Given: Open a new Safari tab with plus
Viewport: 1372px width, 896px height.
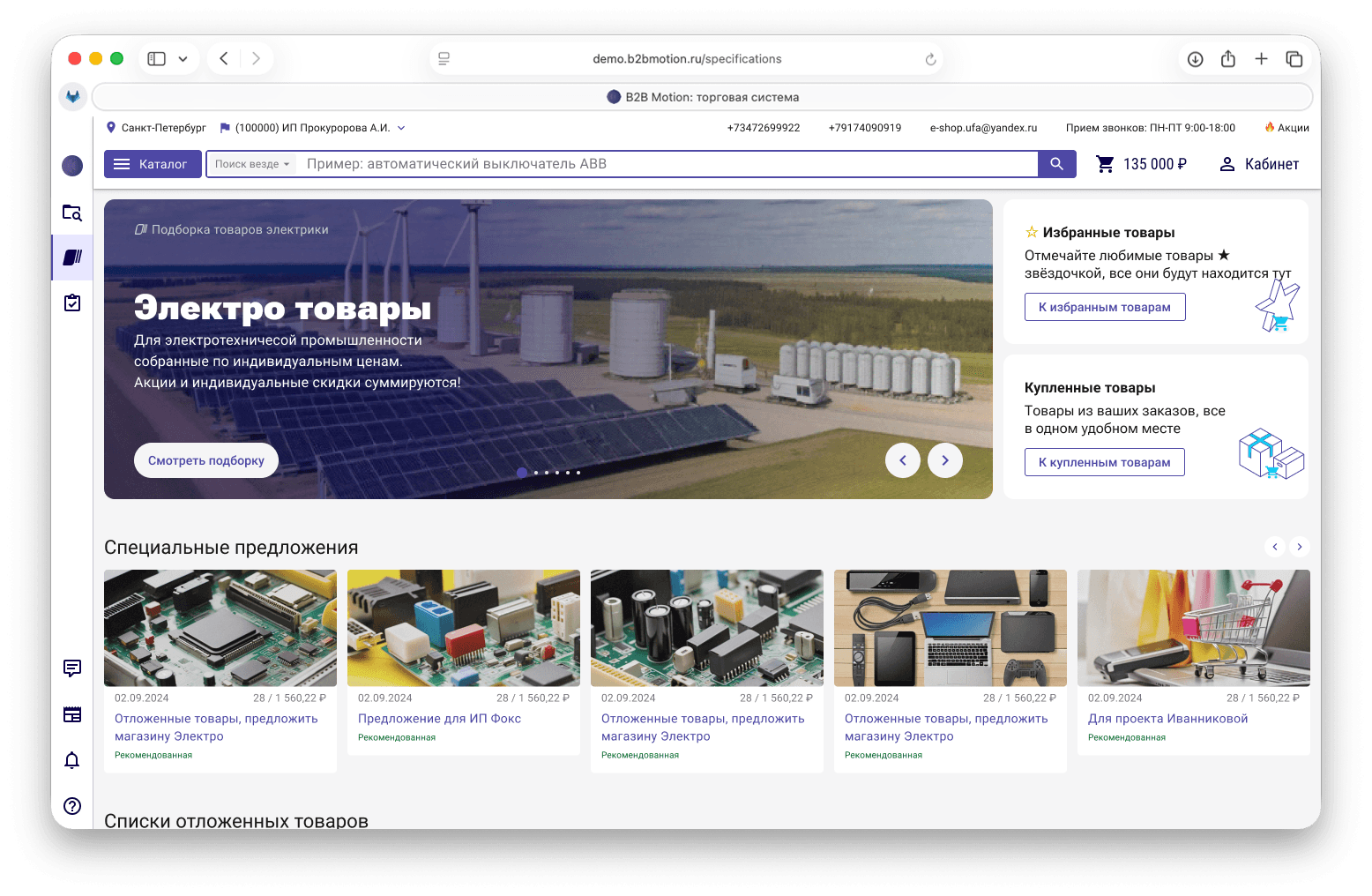Looking at the screenshot, I should tap(1262, 59).
